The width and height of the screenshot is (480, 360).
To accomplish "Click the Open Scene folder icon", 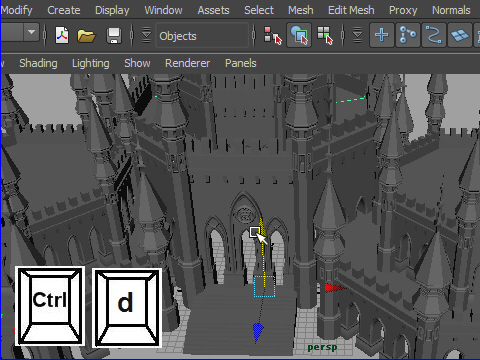I will pos(86,35).
